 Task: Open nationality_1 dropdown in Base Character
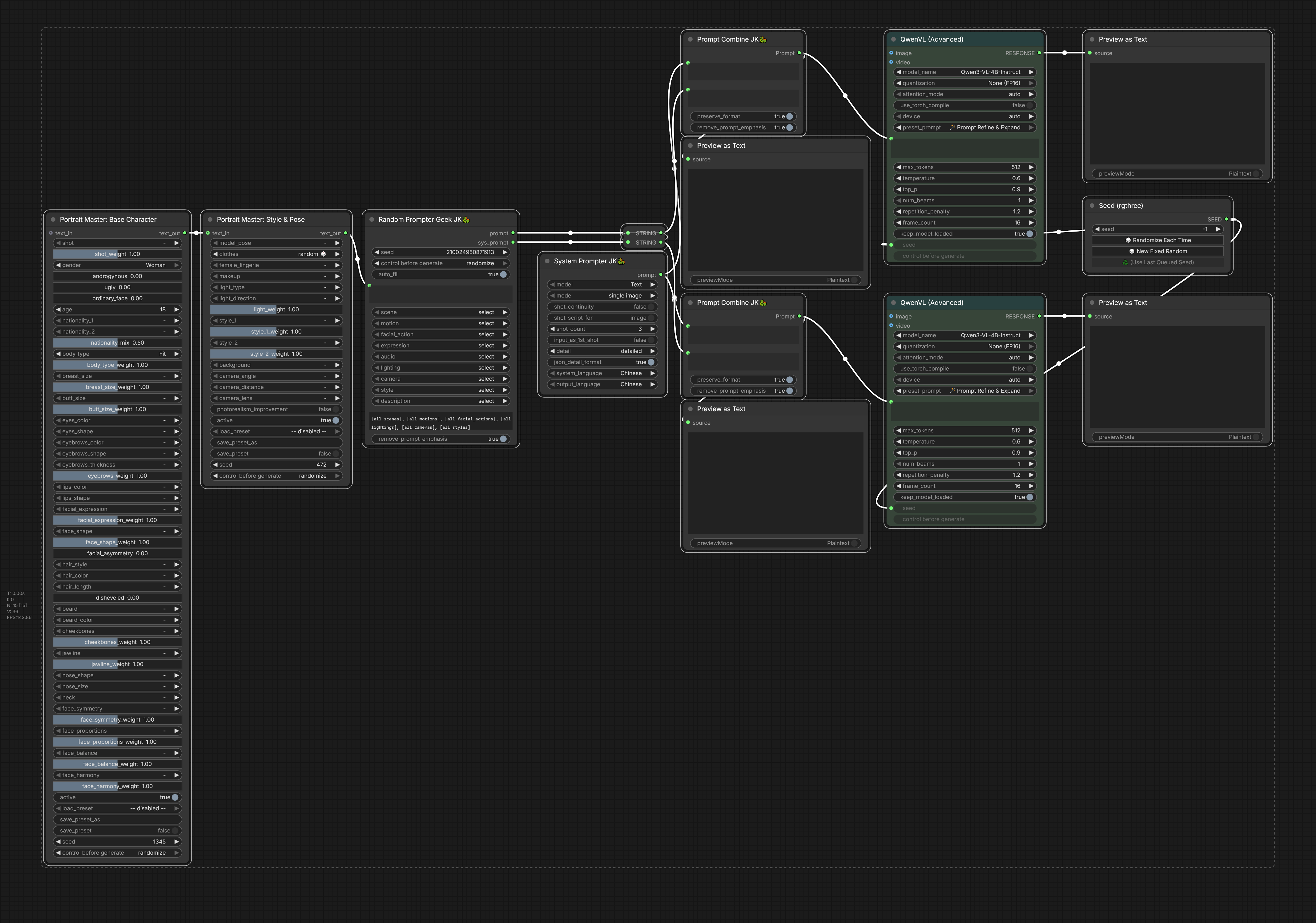click(x=118, y=321)
